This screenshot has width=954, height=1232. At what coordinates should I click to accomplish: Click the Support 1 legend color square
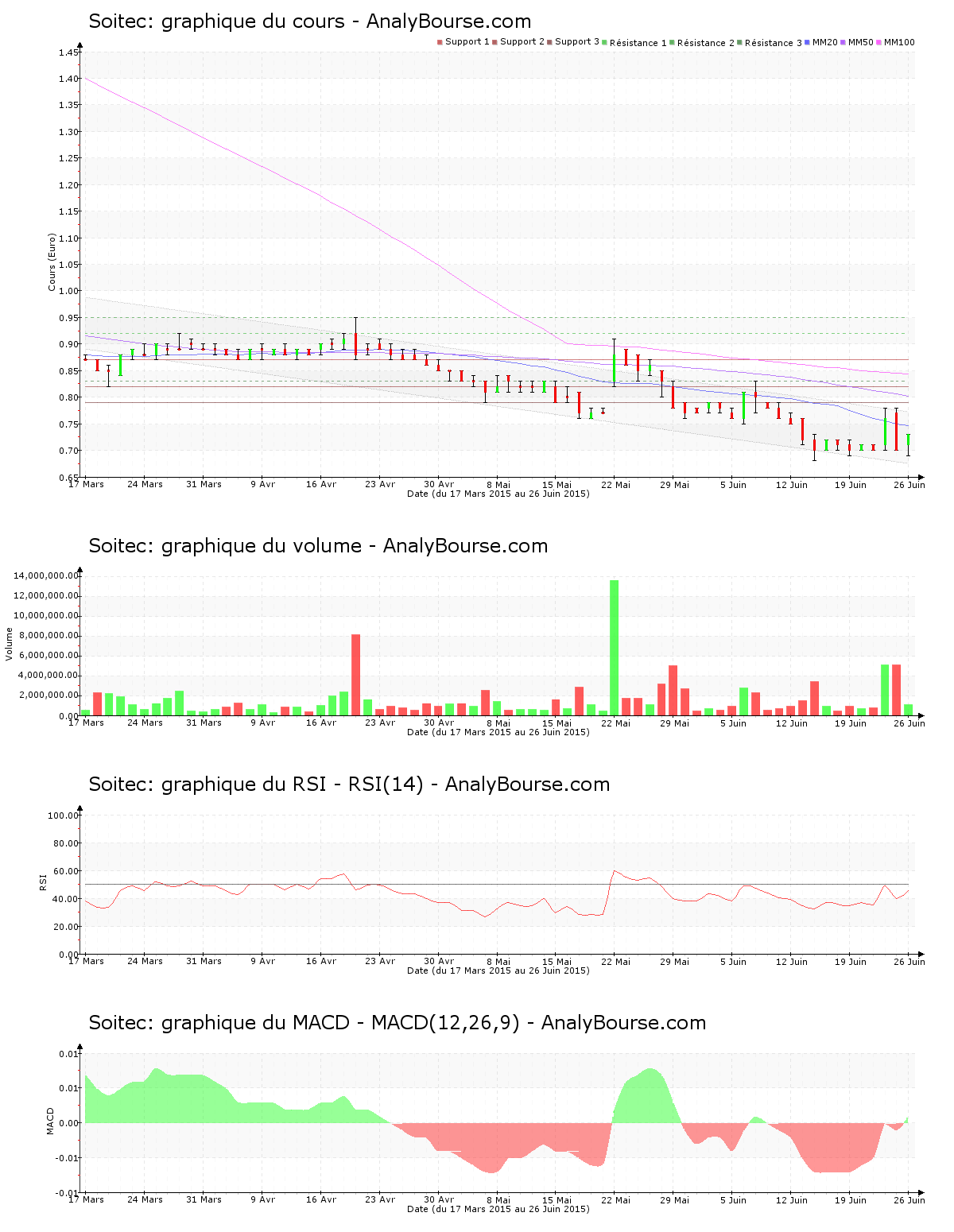point(440,42)
